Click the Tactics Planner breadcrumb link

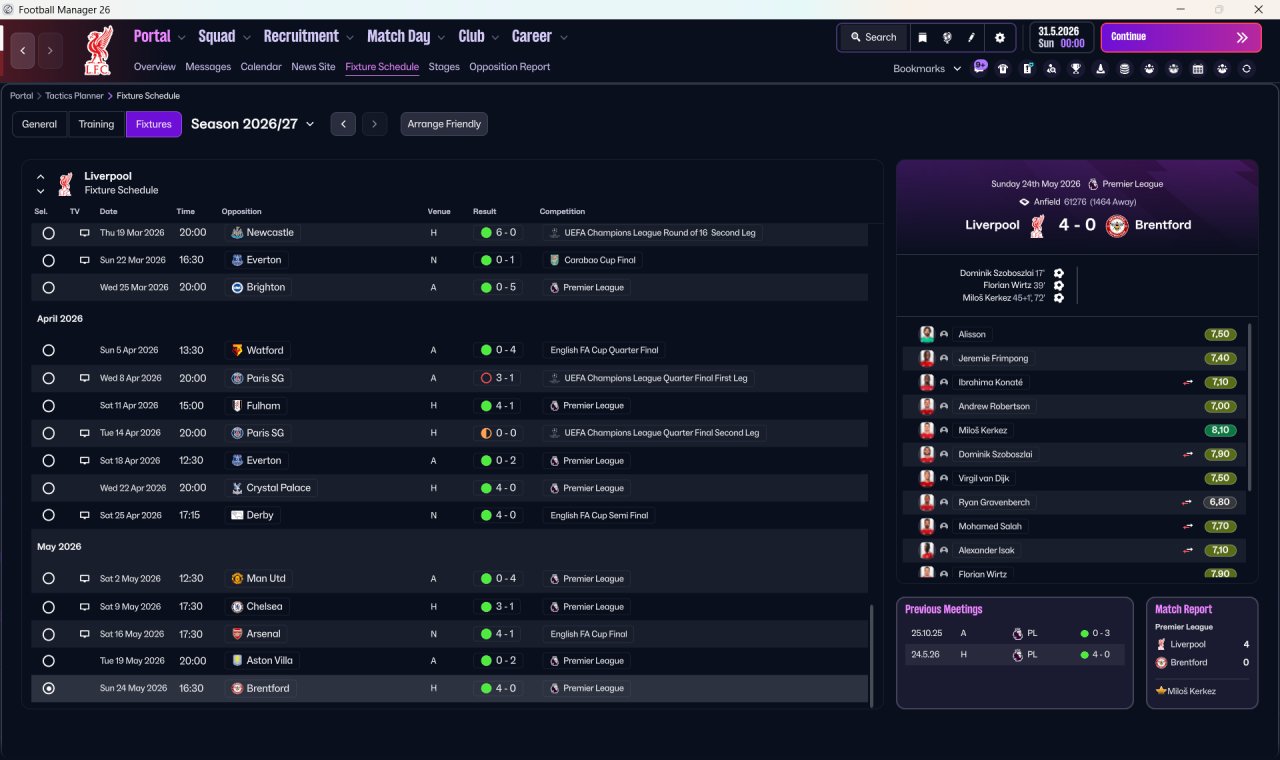click(75, 96)
